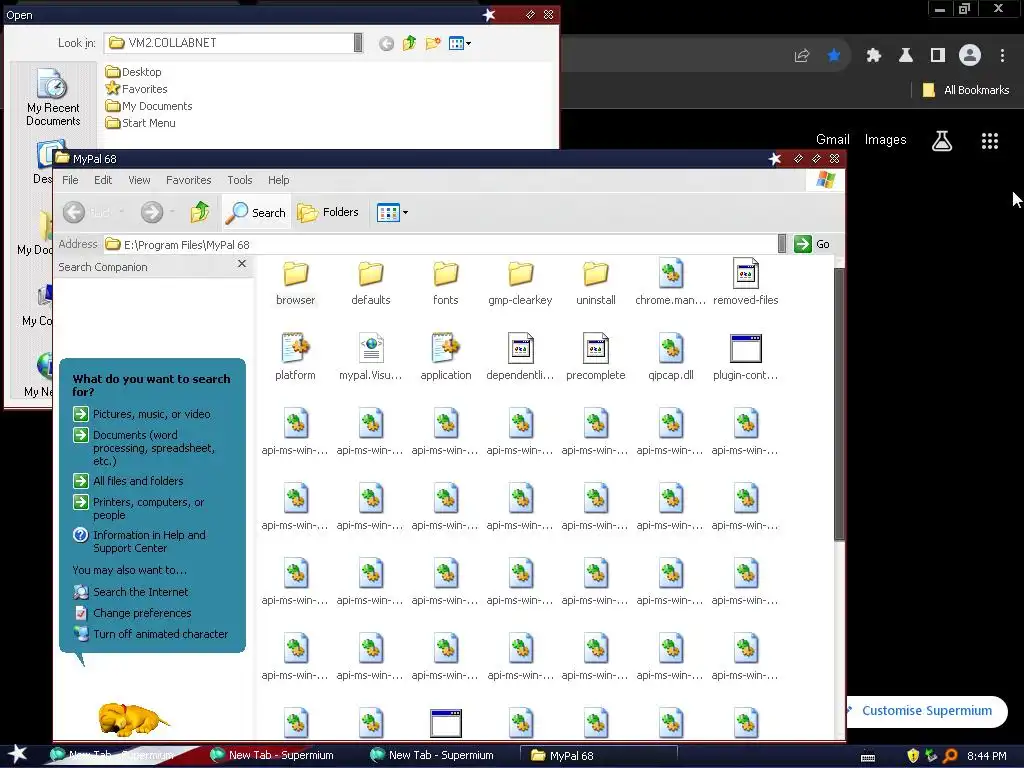Click Information in Help and Support Center
The height and width of the screenshot is (768, 1024).
(139, 541)
